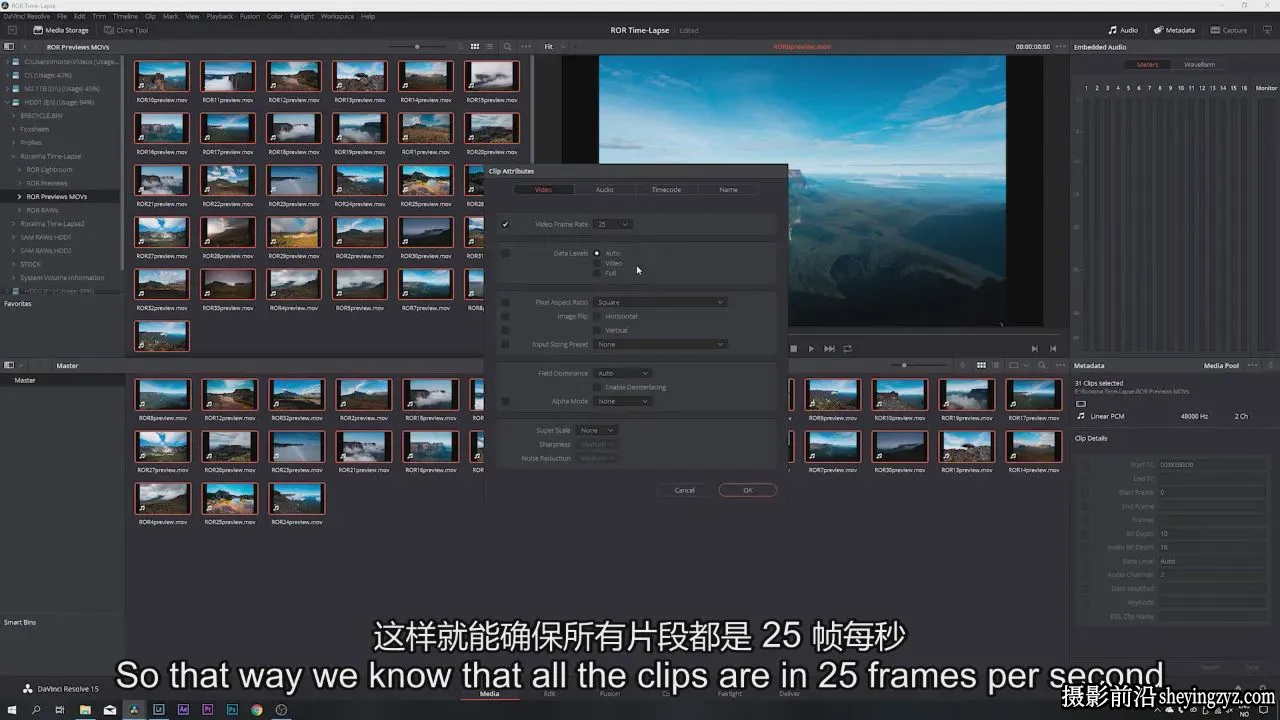Select the Auto data levels radio button
This screenshot has width=1280, height=720.
597,253
